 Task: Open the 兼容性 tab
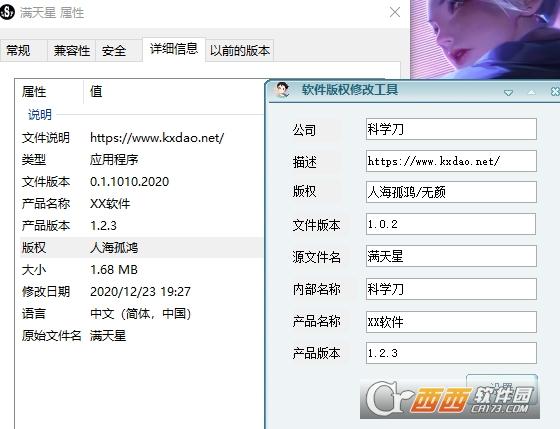(71, 51)
